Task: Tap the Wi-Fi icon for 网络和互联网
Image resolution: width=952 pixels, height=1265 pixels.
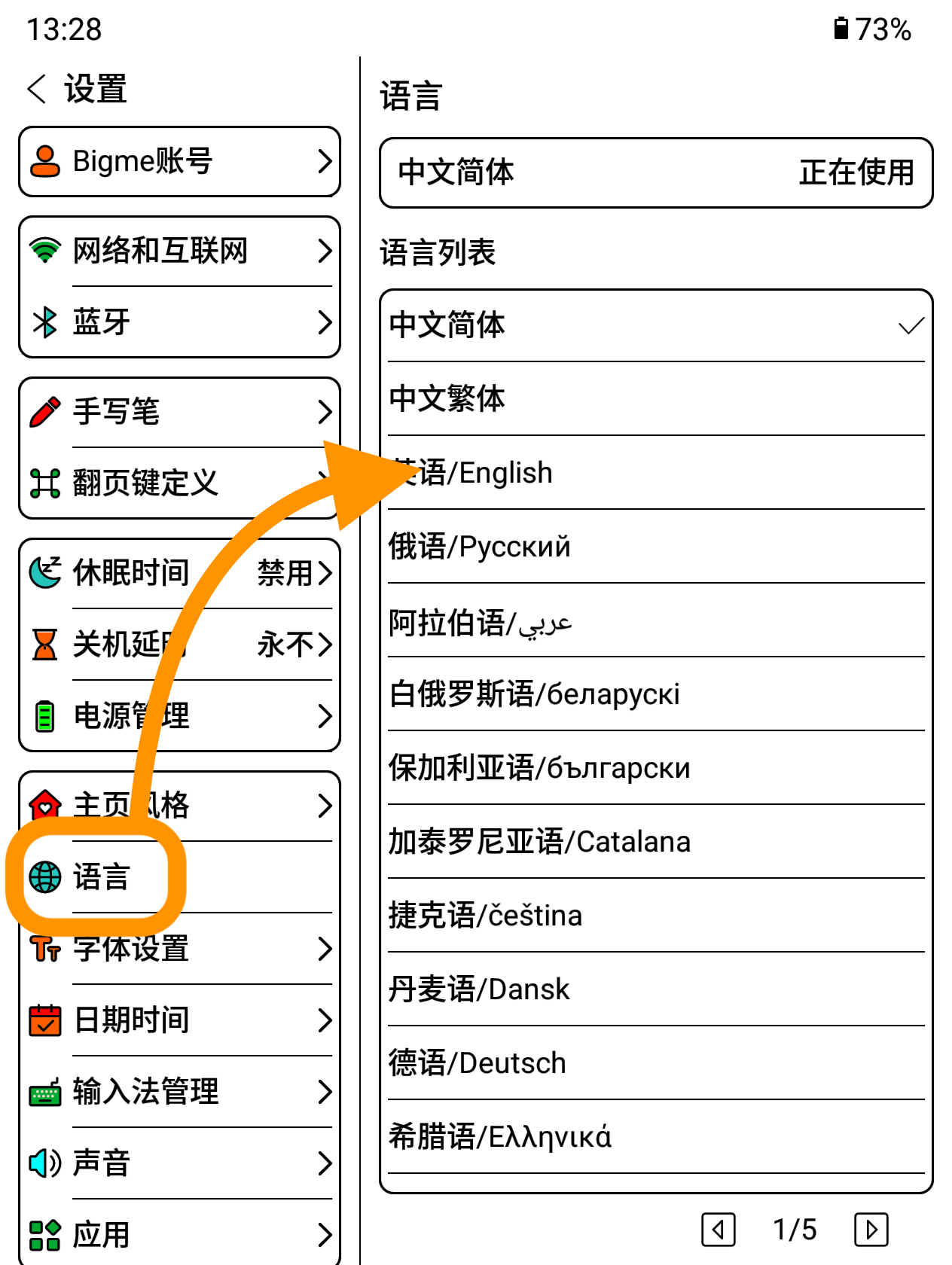Action: 45,250
